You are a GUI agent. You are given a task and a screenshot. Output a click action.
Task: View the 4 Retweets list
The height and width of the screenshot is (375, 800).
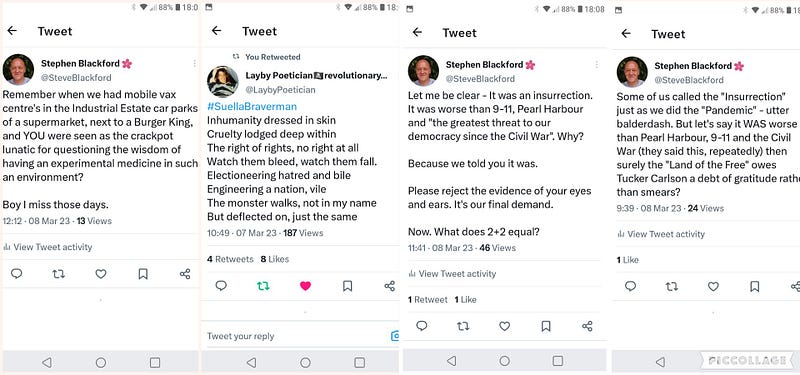[230, 259]
